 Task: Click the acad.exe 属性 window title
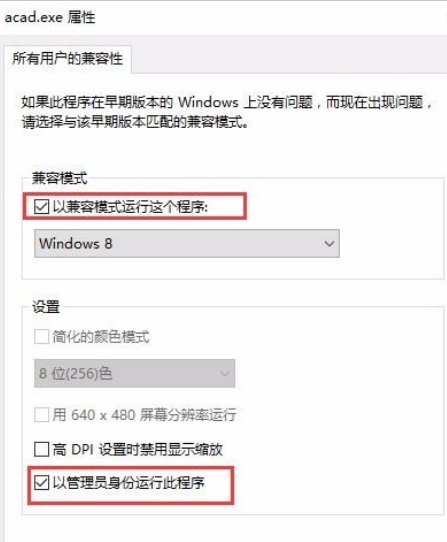[x=50, y=17]
